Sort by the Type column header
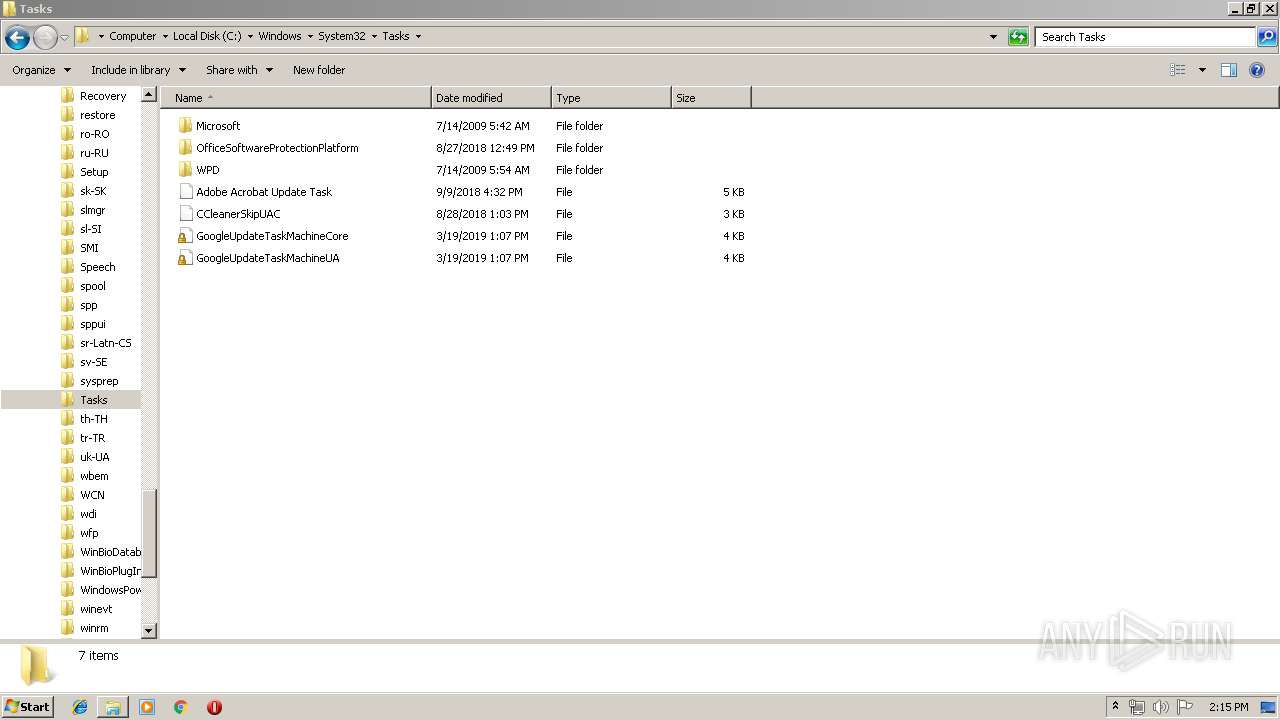The image size is (1280, 720). pyautogui.click(x=611, y=98)
